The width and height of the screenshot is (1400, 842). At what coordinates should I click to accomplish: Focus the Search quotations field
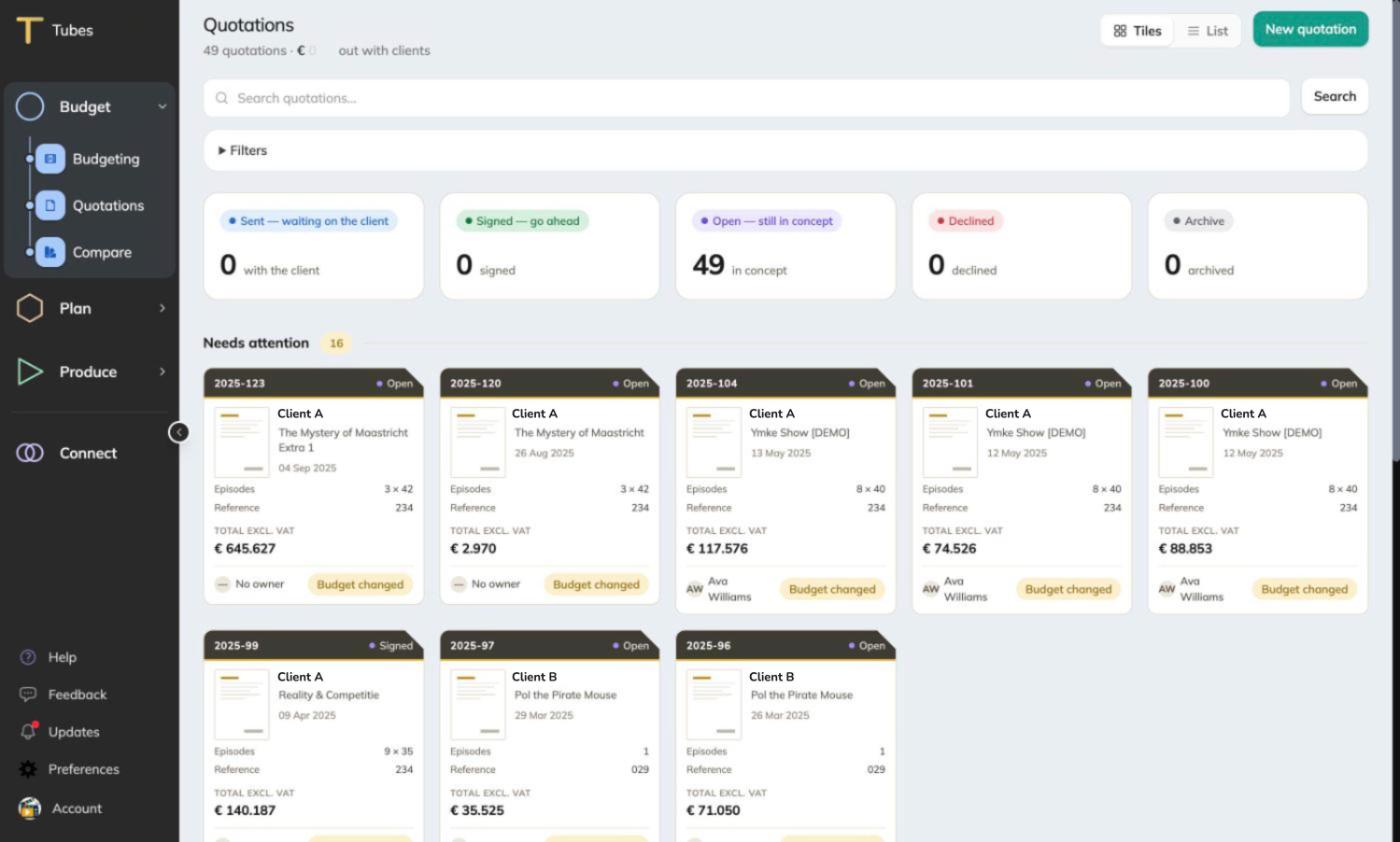click(747, 98)
